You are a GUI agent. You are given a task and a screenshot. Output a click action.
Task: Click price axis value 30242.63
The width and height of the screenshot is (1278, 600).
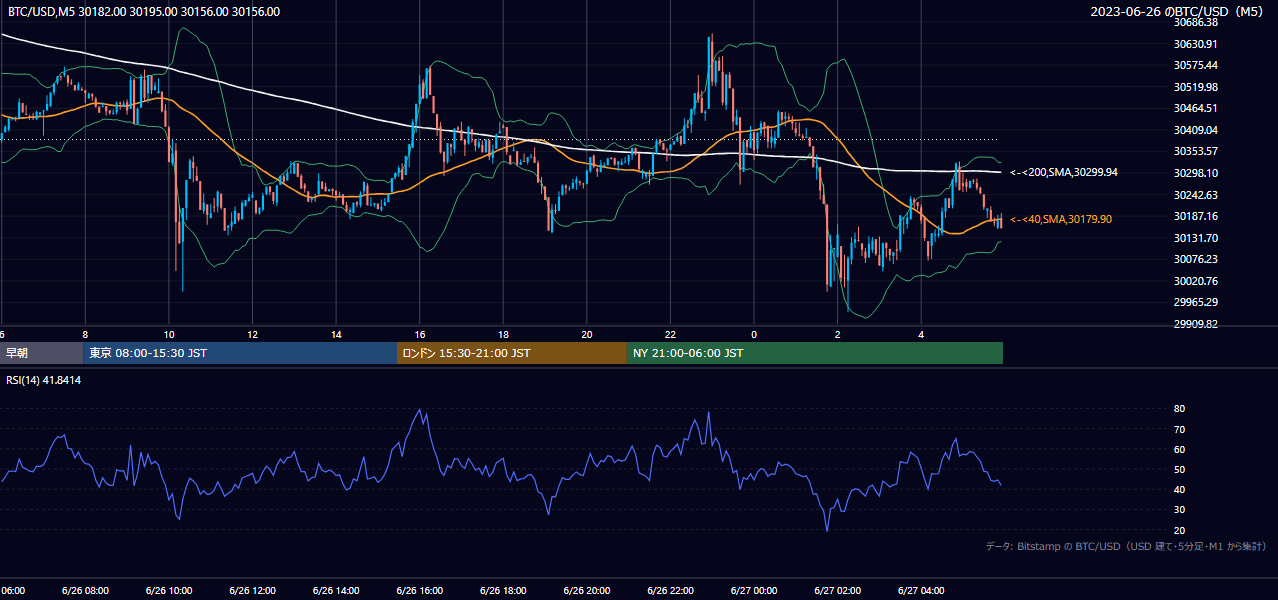[1196, 195]
